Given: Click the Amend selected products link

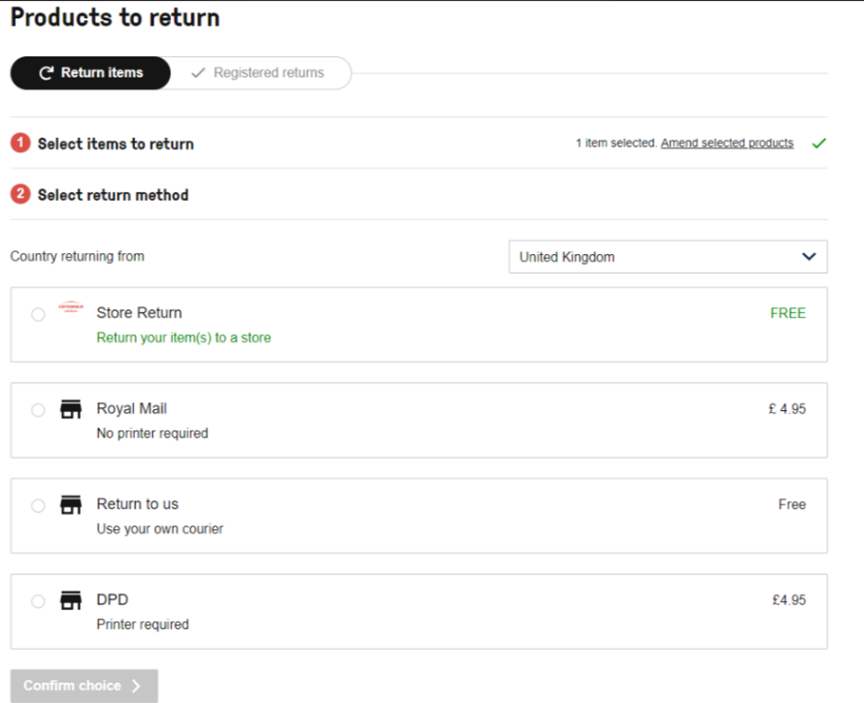Looking at the screenshot, I should pos(727,143).
